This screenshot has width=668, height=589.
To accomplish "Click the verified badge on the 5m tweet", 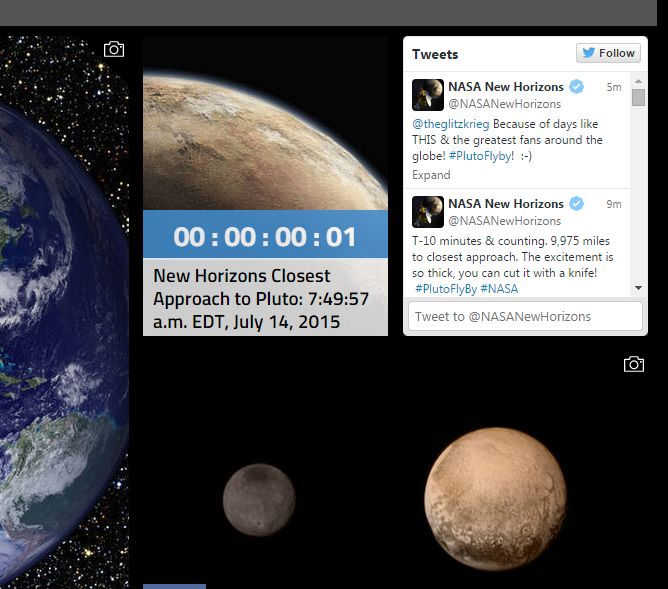I will [576, 86].
